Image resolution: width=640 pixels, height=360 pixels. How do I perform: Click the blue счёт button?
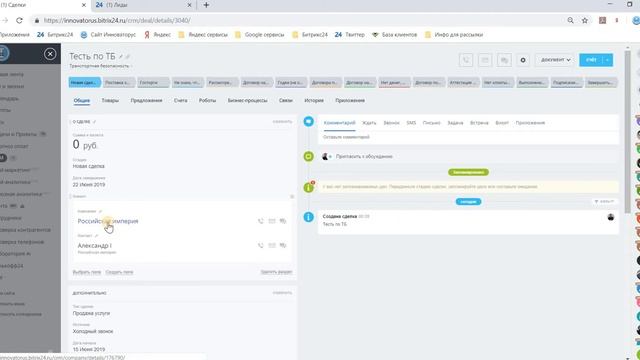point(591,60)
